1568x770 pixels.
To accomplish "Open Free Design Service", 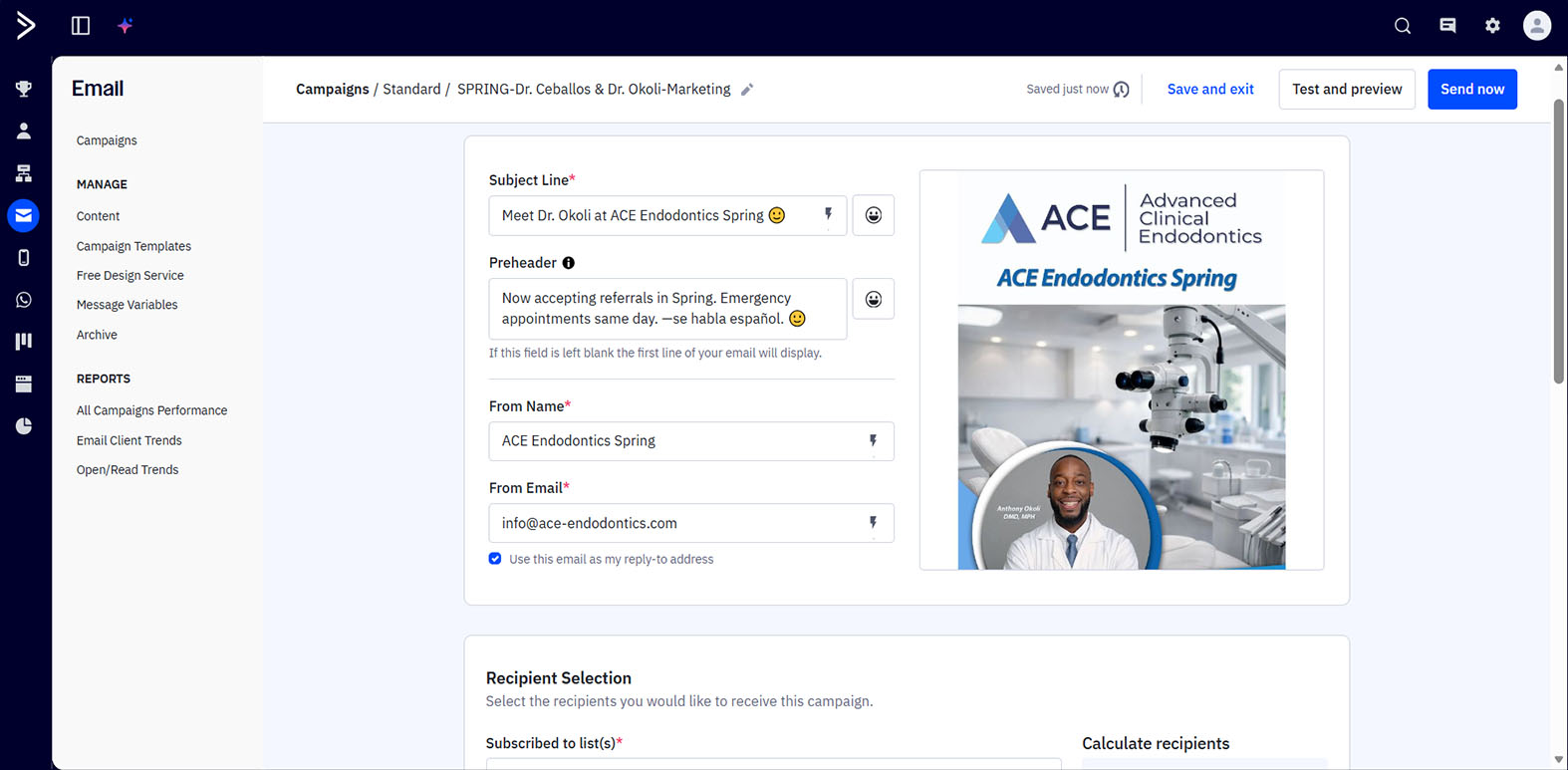I will [x=130, y=276].
